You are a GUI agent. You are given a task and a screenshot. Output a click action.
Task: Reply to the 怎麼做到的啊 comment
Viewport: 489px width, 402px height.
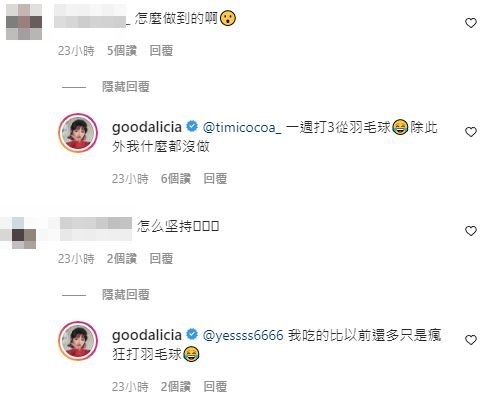(161, 51)
